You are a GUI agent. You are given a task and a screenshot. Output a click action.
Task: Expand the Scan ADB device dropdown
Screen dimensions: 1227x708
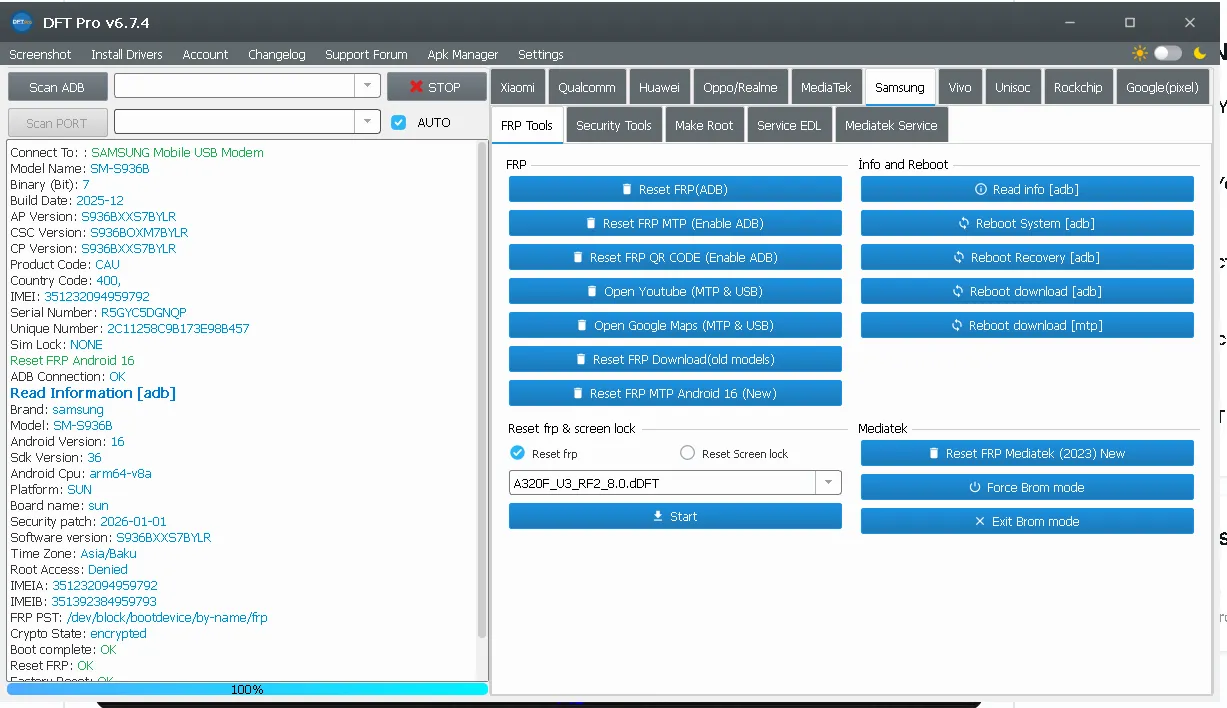368,87
